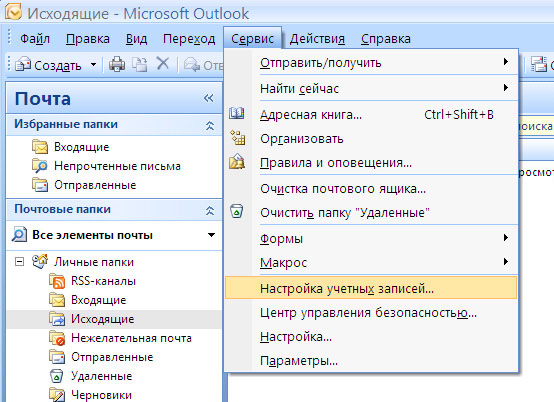
Task: Close the Сервис menu by clicking its title
Action: tap(252, 39)
